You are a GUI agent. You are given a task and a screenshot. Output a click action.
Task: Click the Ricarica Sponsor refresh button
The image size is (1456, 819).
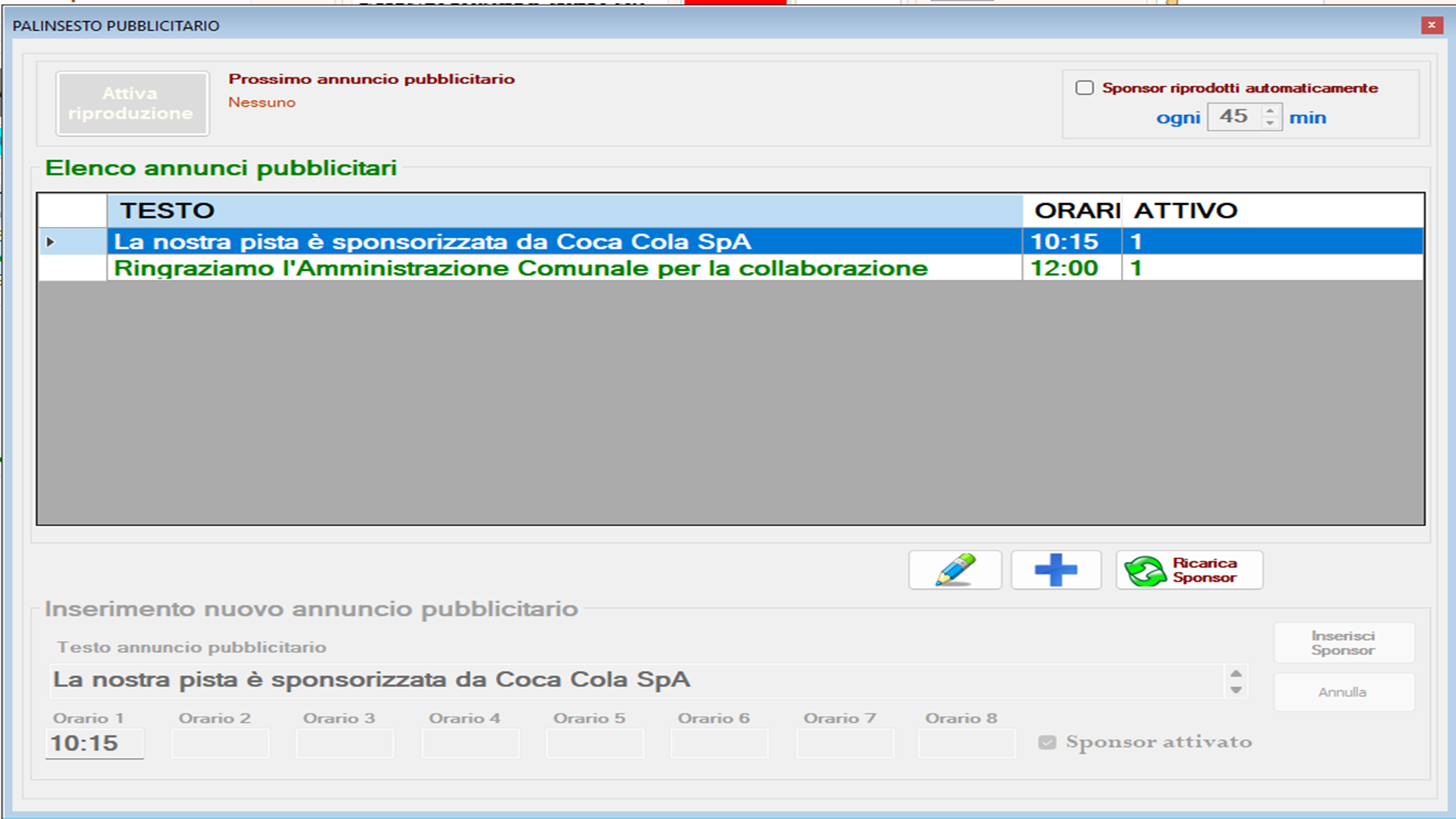click(1189, 570)
